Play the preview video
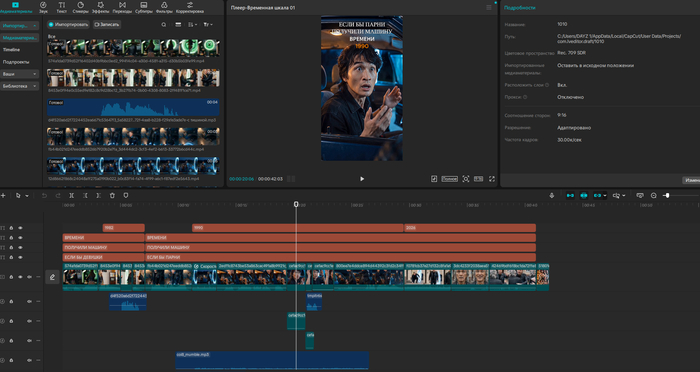Screen dimensions: 700x372 pyautogui.click(x=362, y=179)
